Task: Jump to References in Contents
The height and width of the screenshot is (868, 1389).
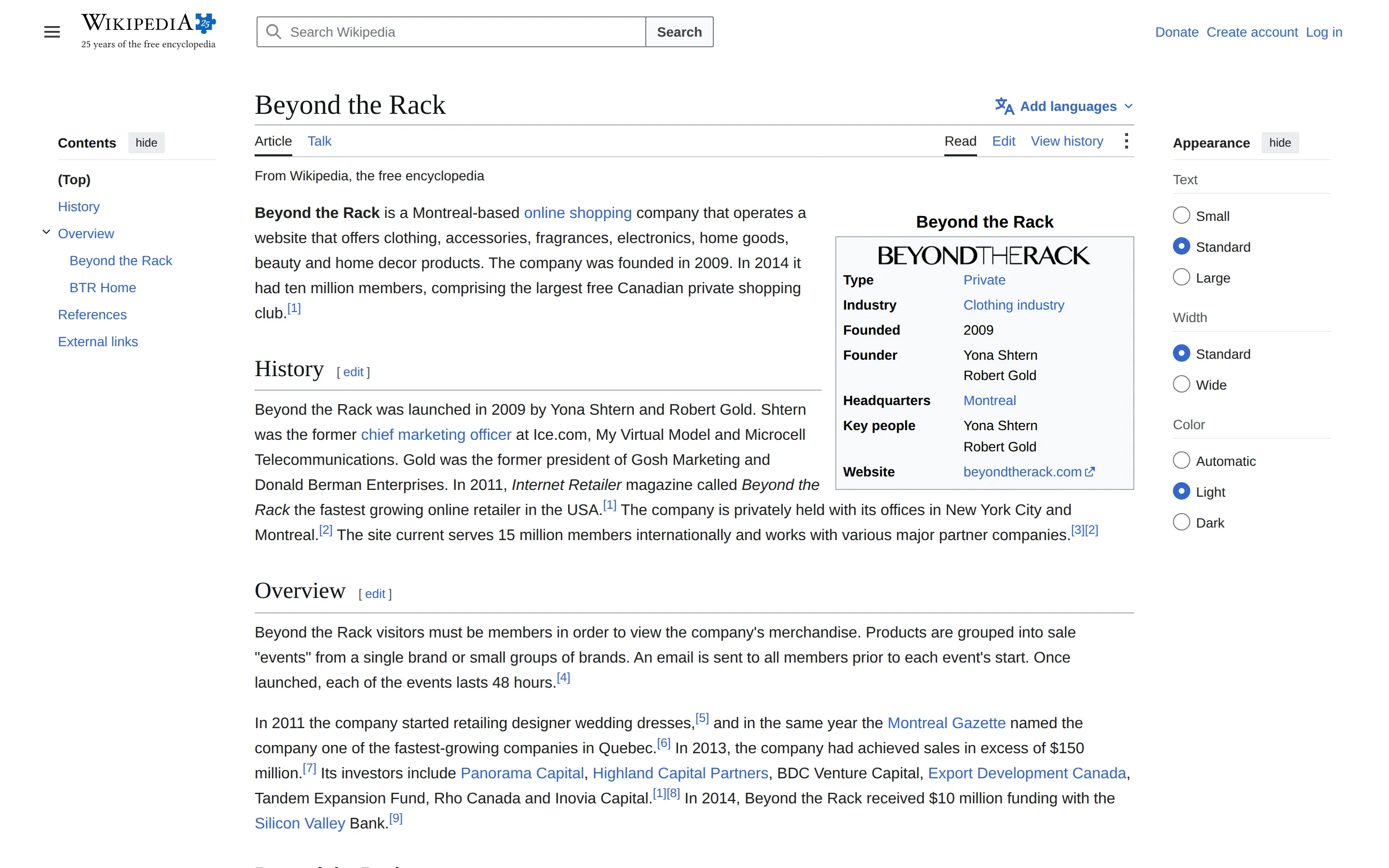Action: tap(93, 314)
